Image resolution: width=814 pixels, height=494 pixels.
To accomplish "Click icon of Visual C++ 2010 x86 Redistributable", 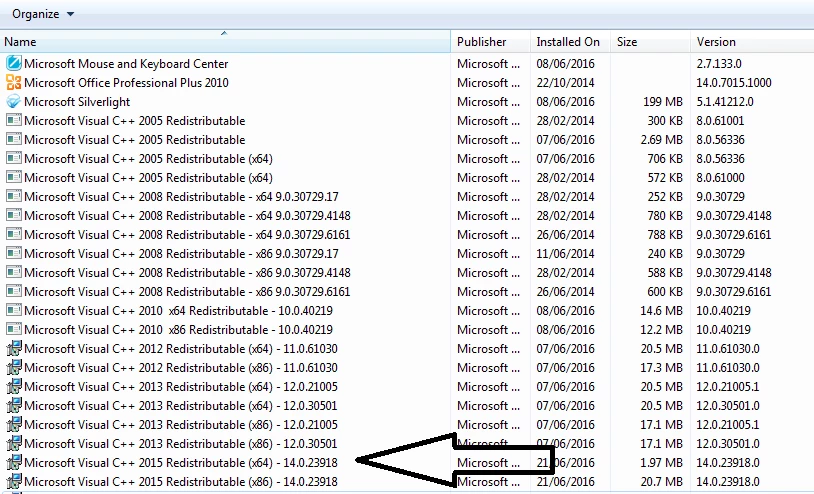I will point(13,330).
